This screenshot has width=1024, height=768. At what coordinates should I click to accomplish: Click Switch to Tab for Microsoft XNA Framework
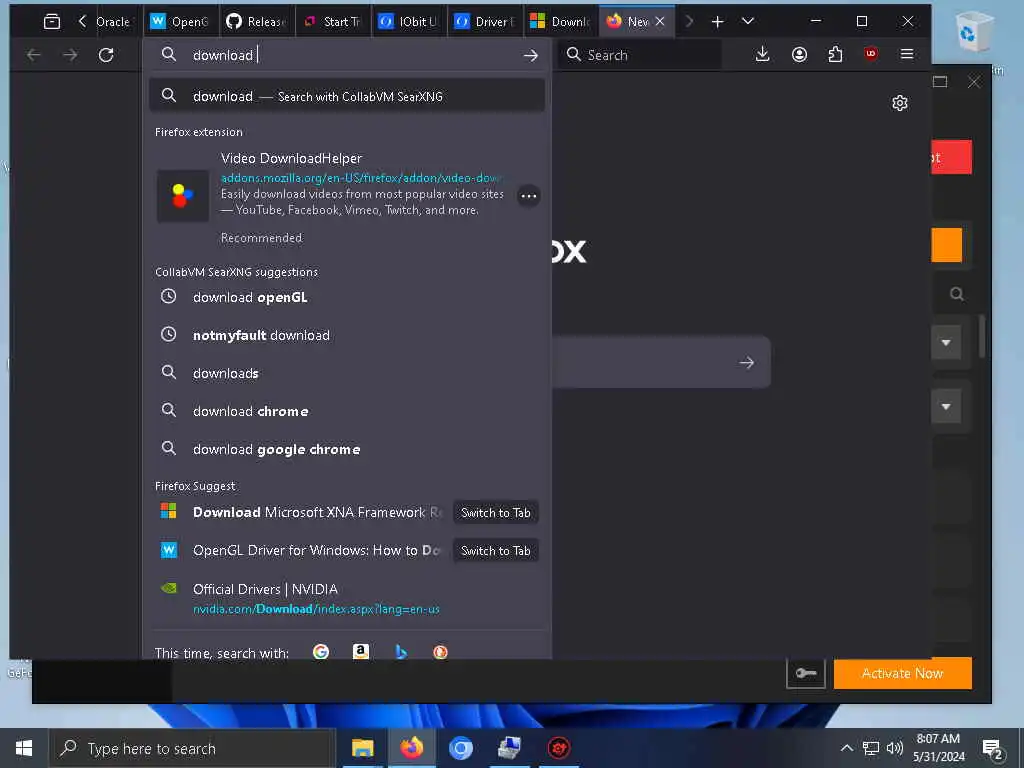point(496,513)
